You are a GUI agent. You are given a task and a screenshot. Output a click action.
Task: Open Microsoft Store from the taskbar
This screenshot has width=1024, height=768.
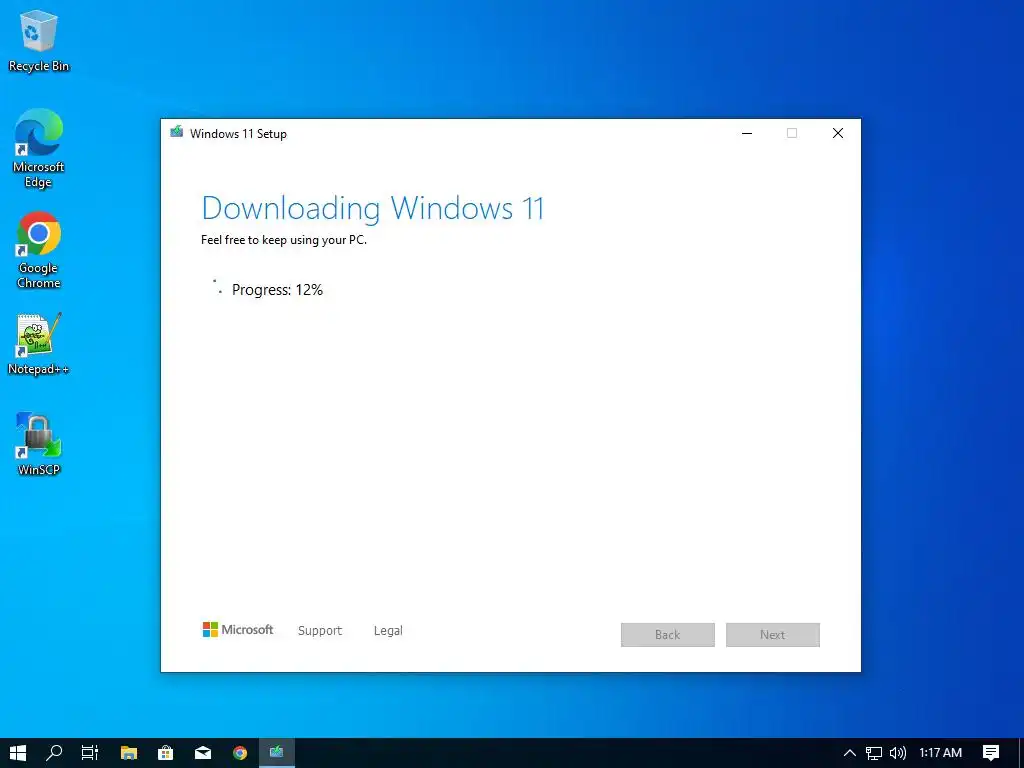coord(166,753)
